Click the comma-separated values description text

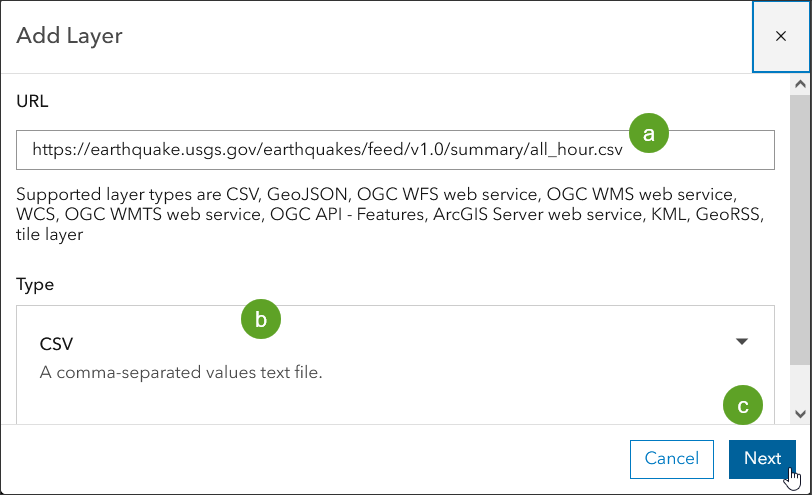[181, 373]
